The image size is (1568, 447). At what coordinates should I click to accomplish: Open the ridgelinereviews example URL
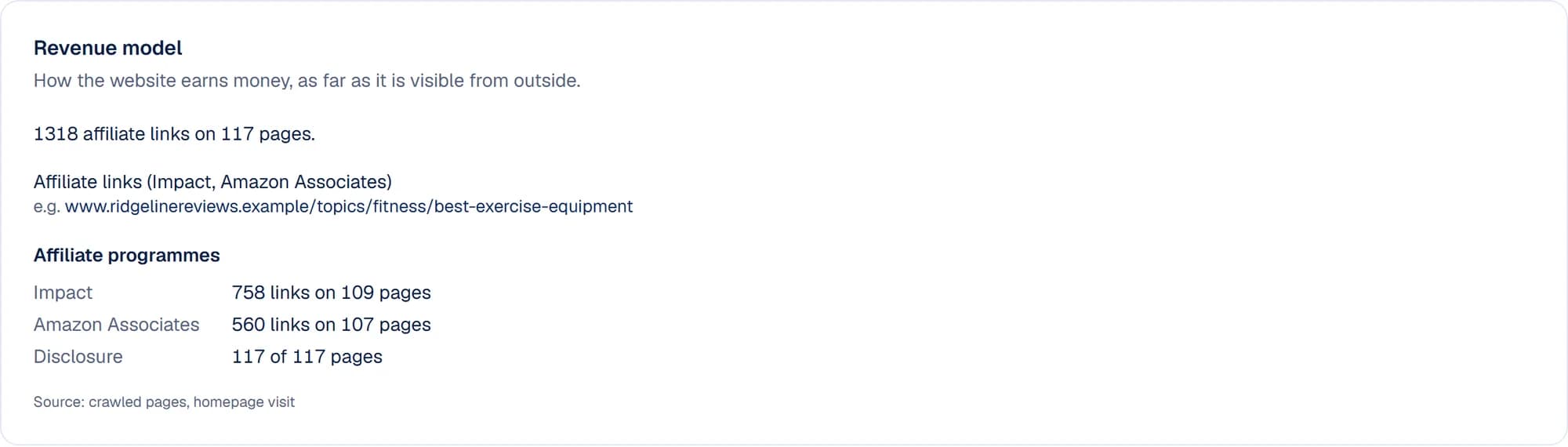coord(349,206)
